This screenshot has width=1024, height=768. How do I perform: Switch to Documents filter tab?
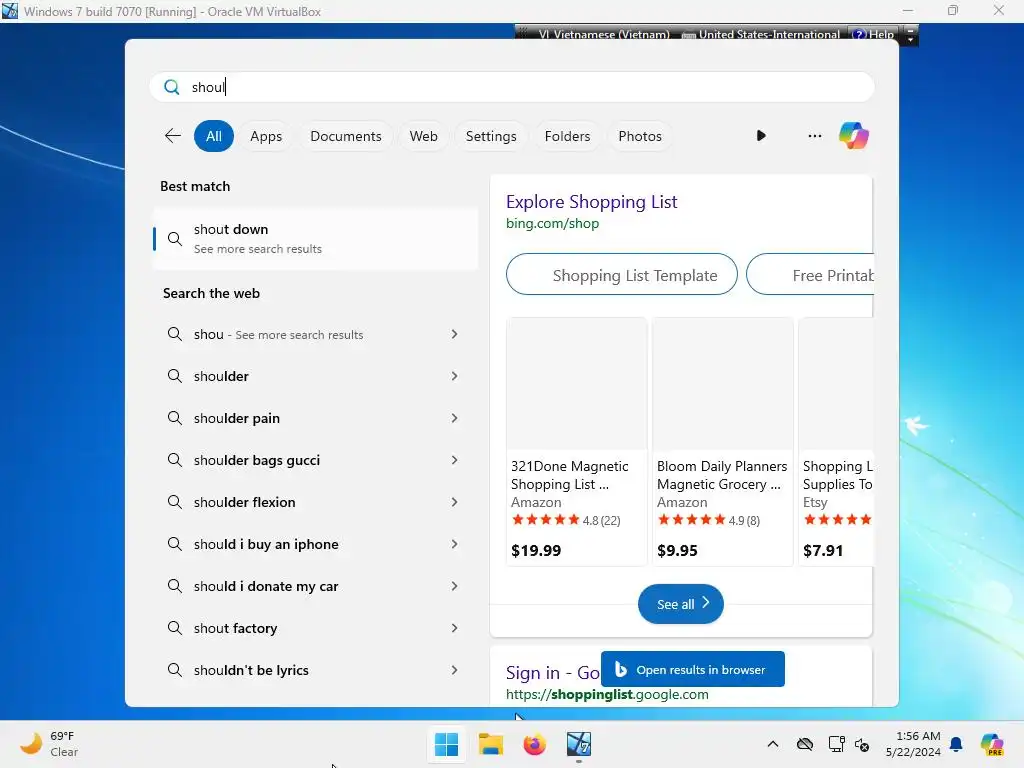coord(345,136)
